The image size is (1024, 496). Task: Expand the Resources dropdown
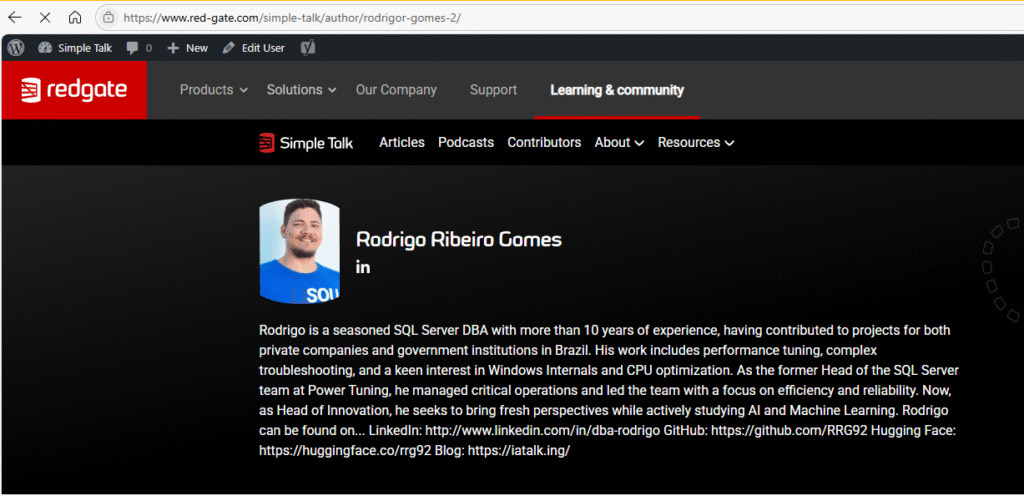coord(696,142)
